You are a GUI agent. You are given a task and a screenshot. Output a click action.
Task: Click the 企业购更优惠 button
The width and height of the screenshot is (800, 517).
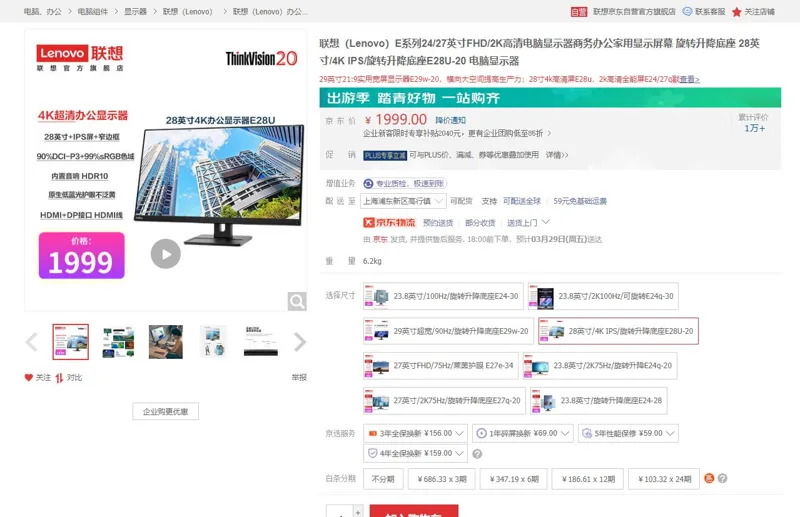point(165,411)
